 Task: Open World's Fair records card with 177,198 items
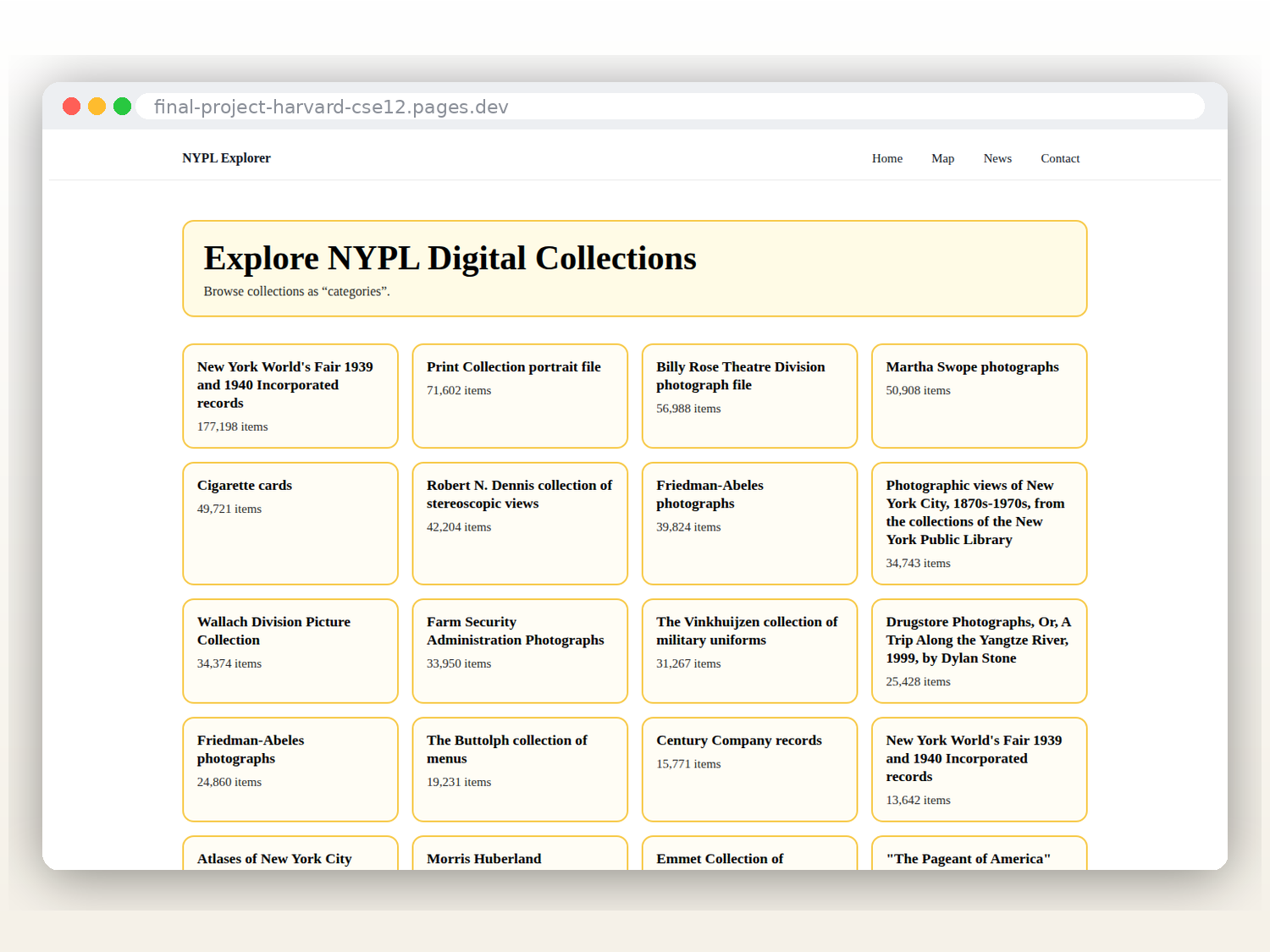pos(290,396)
